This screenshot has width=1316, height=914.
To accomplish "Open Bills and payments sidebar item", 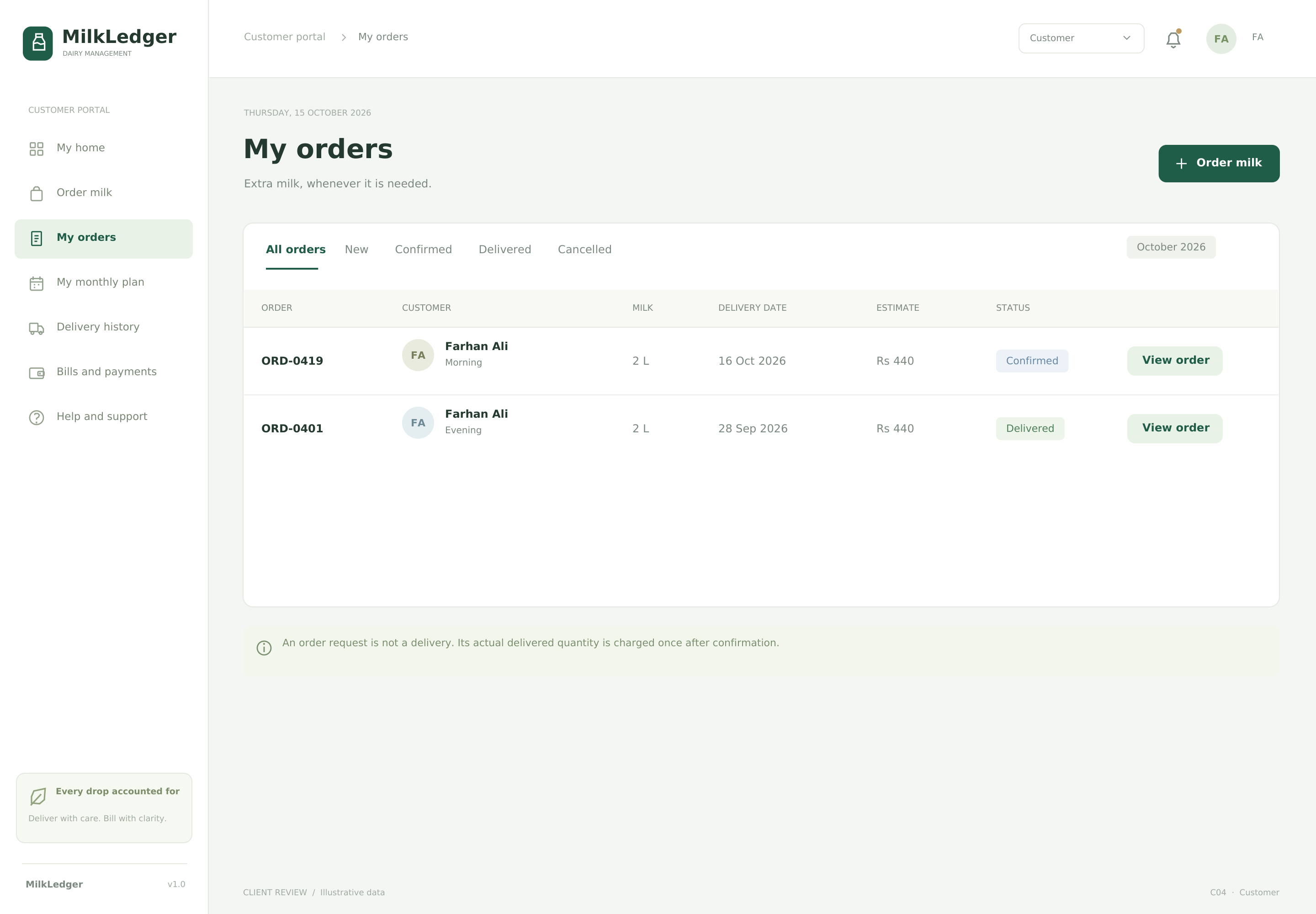I will tap(104, 372).
